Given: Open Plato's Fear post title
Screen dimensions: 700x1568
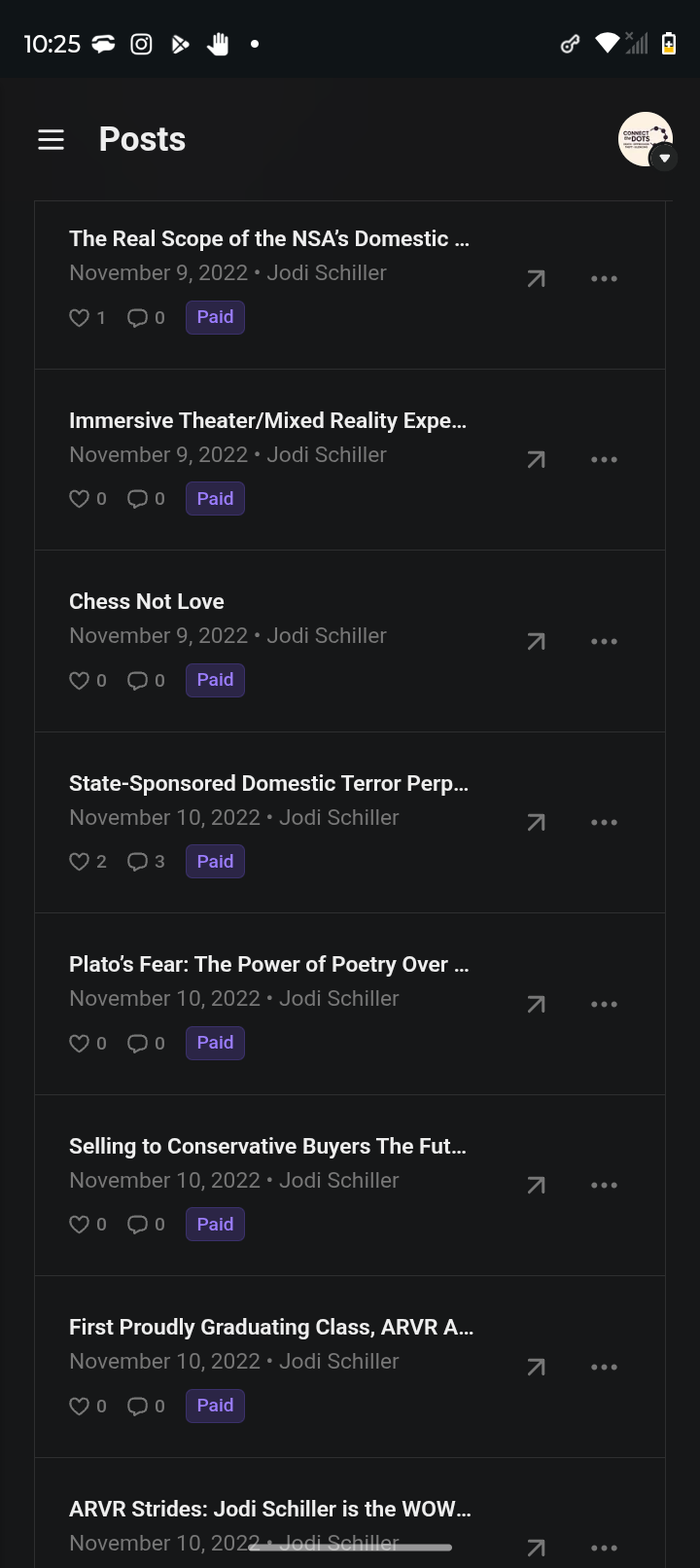Looking at the screenshot, I should coord(268,964).
